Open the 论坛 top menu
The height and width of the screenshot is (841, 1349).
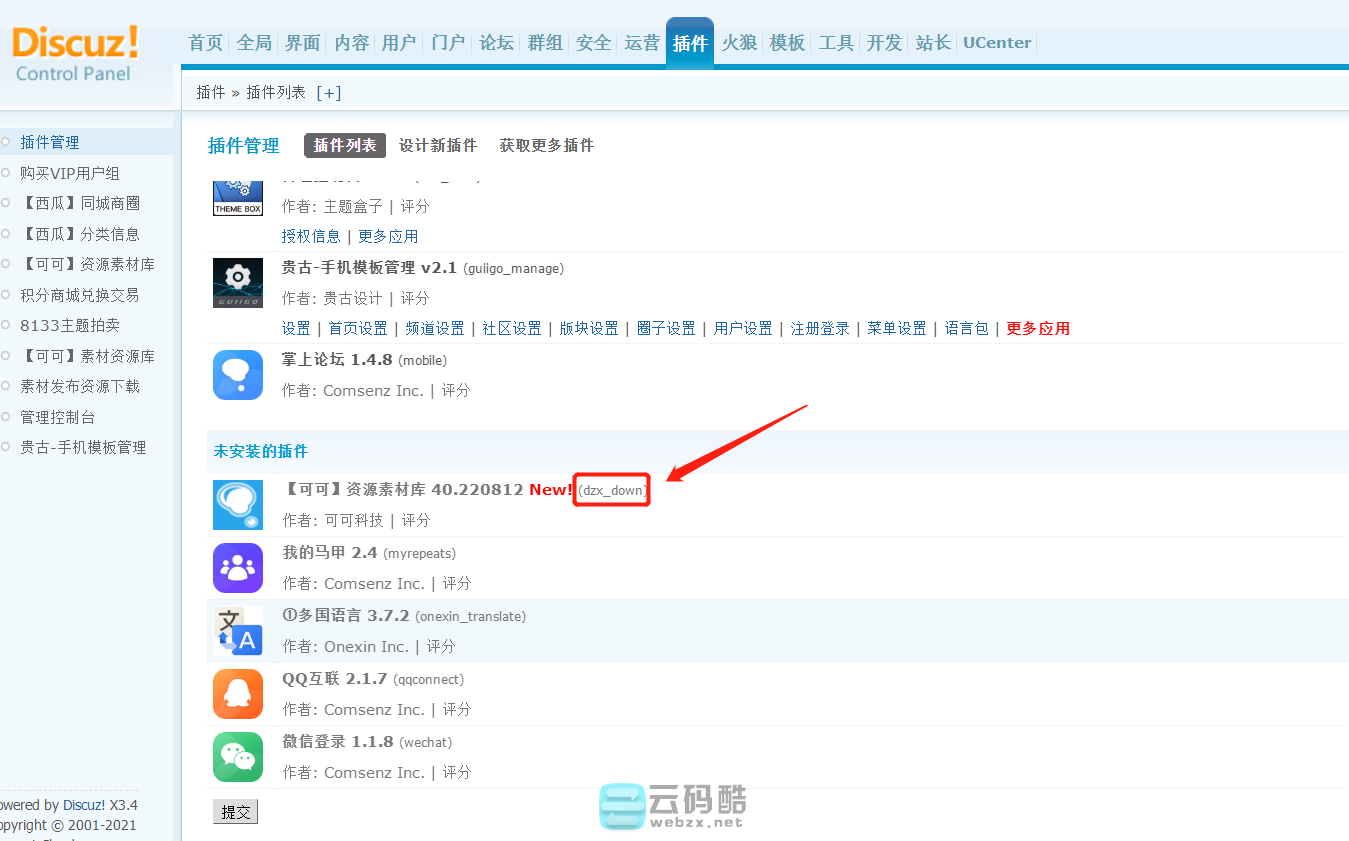[x=496, y=43]
